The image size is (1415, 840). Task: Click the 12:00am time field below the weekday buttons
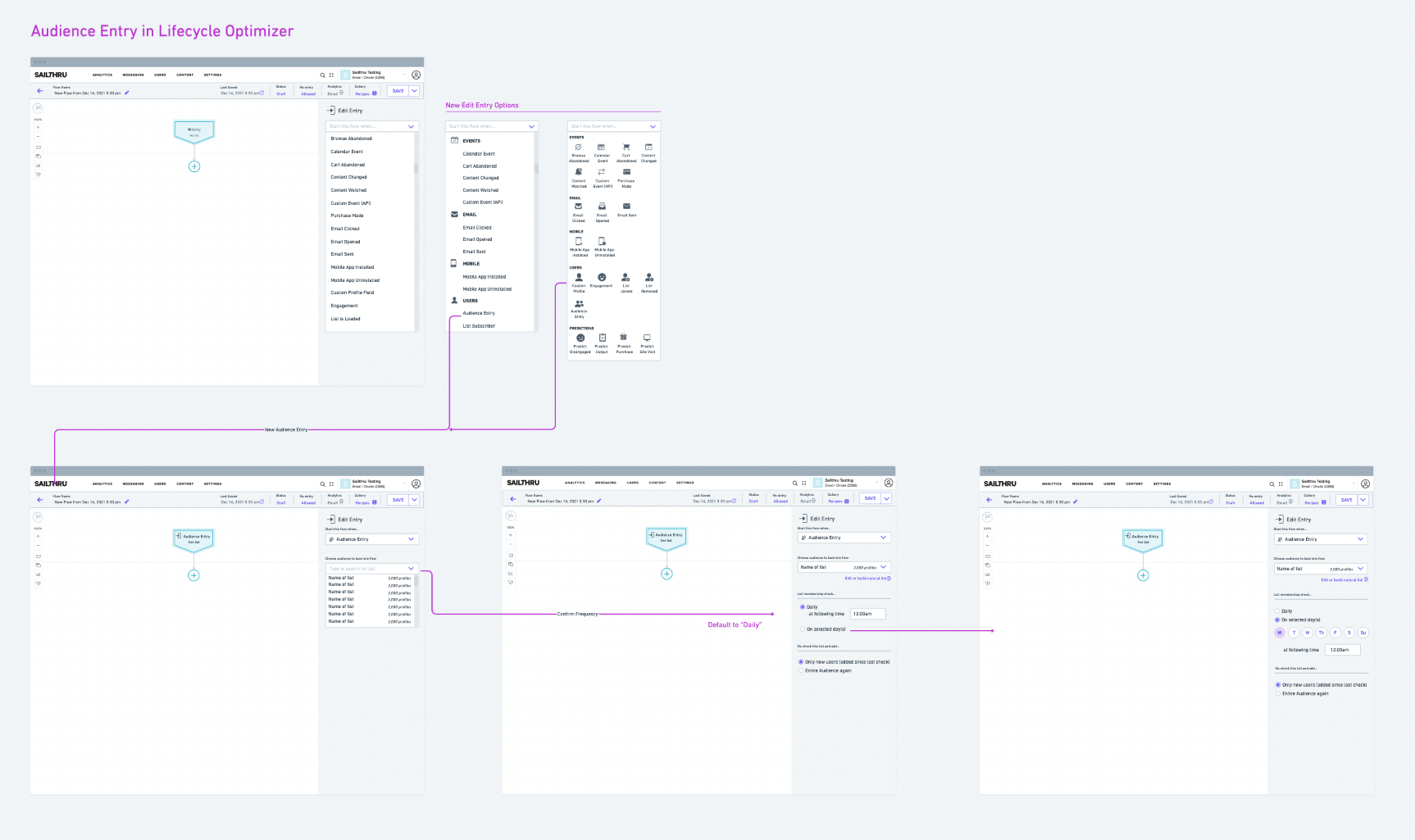1343,650
